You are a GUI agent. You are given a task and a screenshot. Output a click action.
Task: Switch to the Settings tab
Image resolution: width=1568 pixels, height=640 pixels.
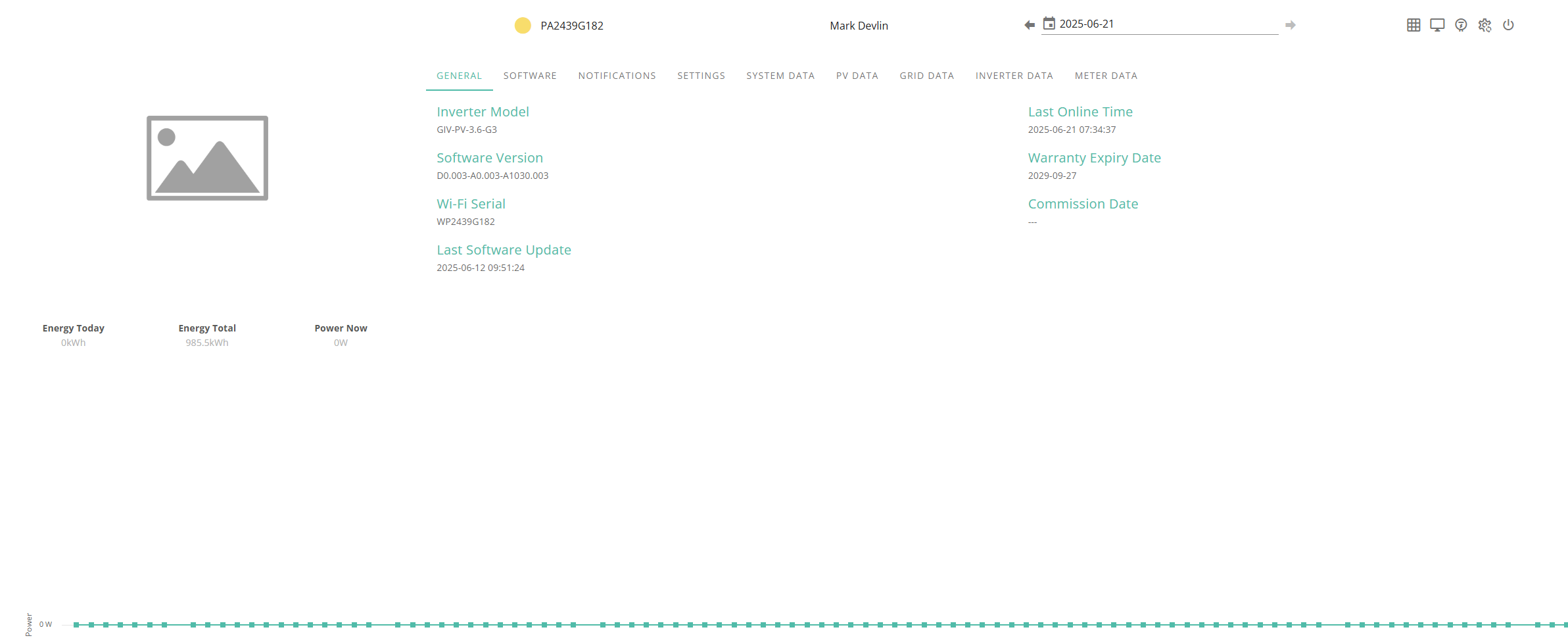[x=701, y=76]
